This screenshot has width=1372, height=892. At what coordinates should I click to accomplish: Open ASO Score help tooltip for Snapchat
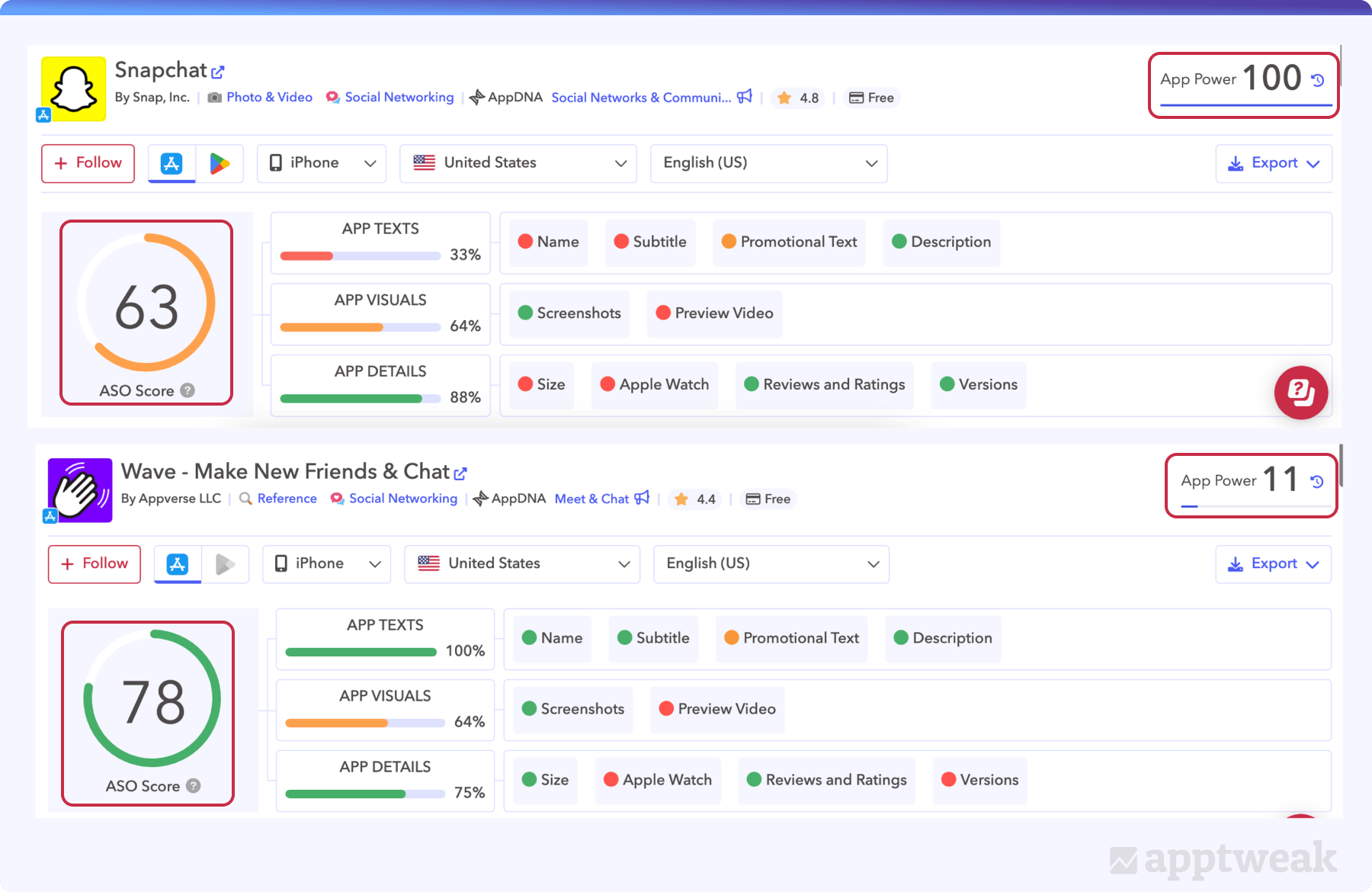pyautogui.click(x=188, y=390)
